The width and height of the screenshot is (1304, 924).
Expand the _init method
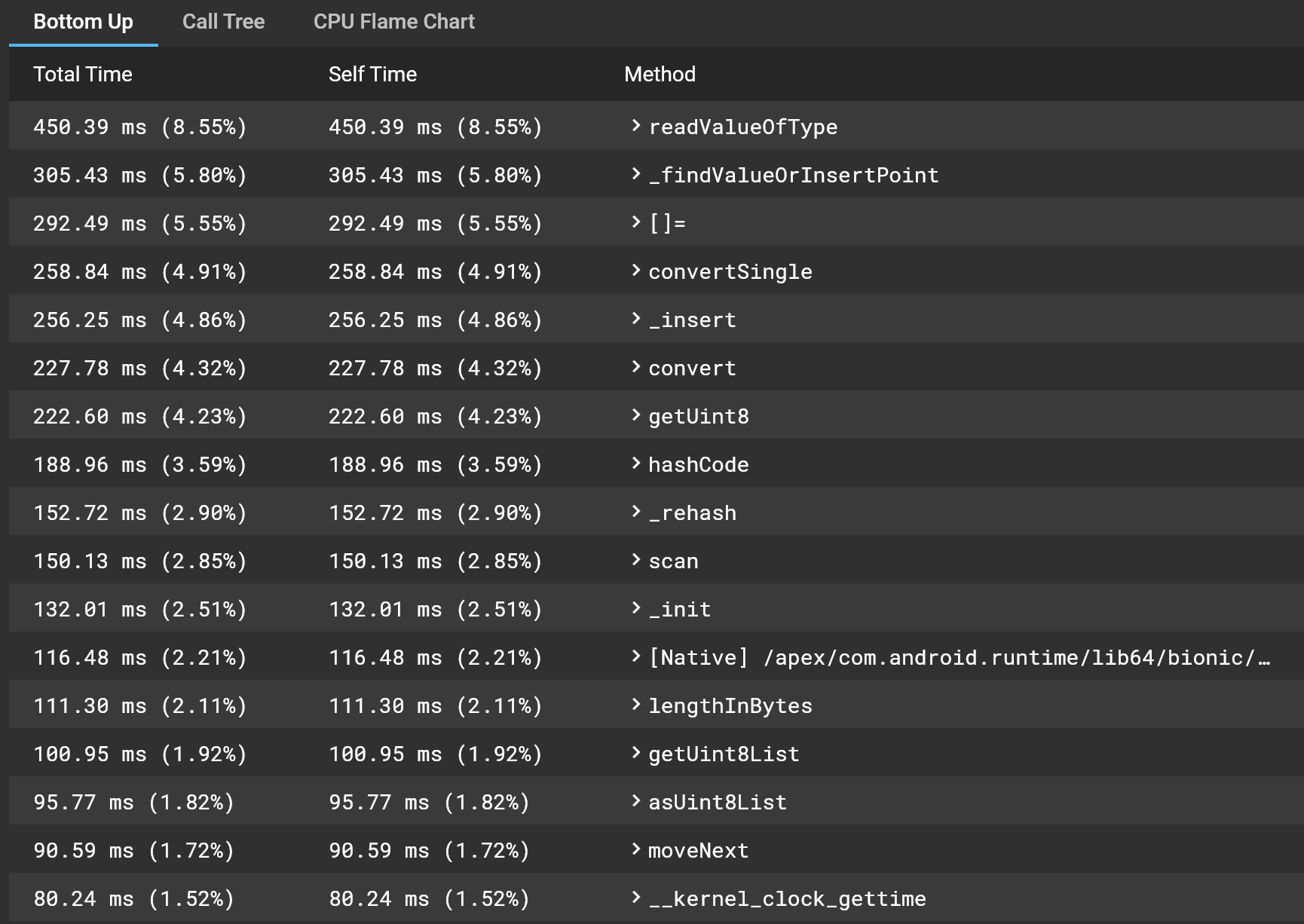click(634, 609)
